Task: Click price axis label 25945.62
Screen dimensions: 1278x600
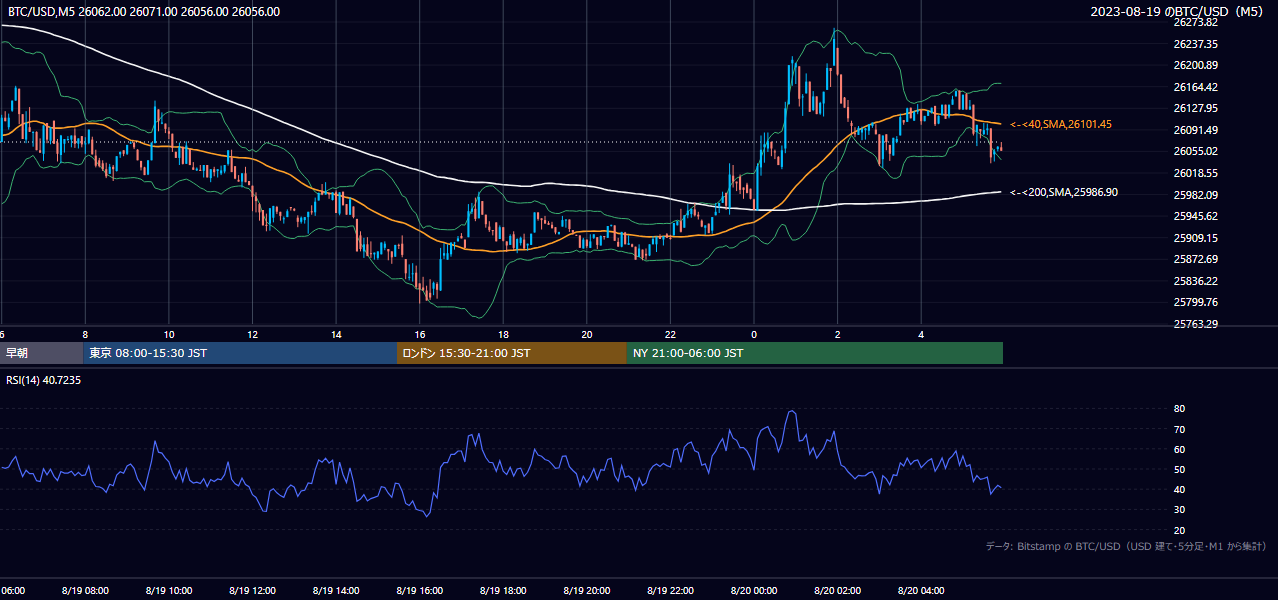Action: pos(1195,216)
